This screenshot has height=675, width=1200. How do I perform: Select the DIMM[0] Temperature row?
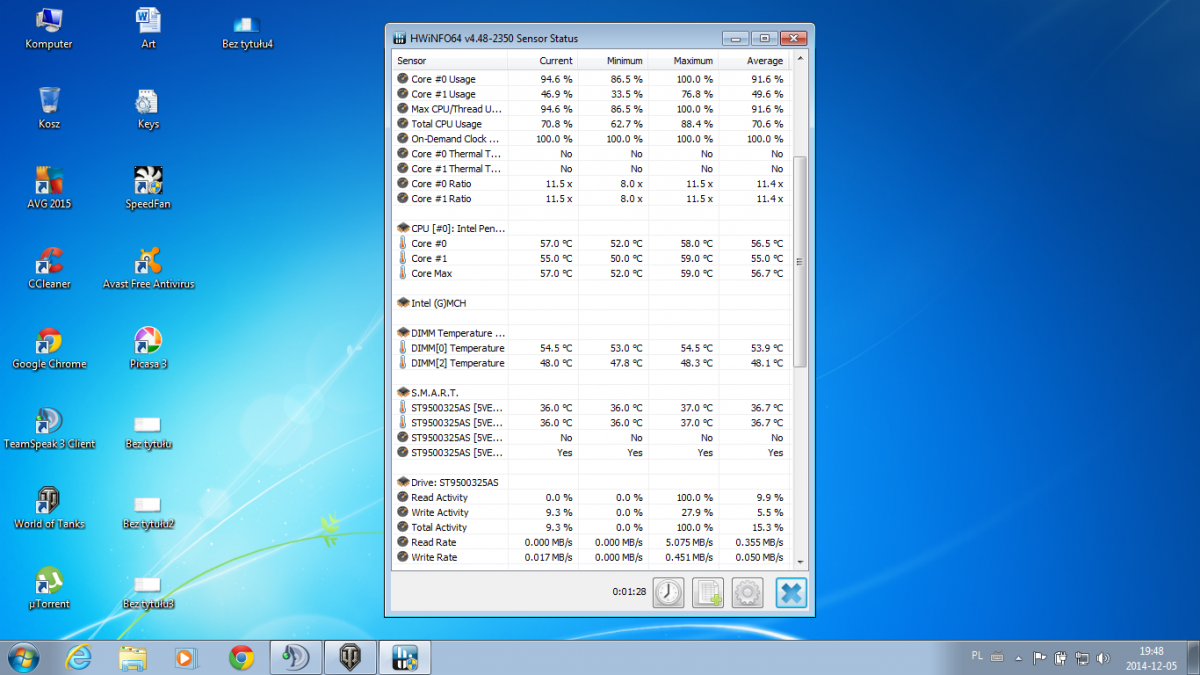591,348
